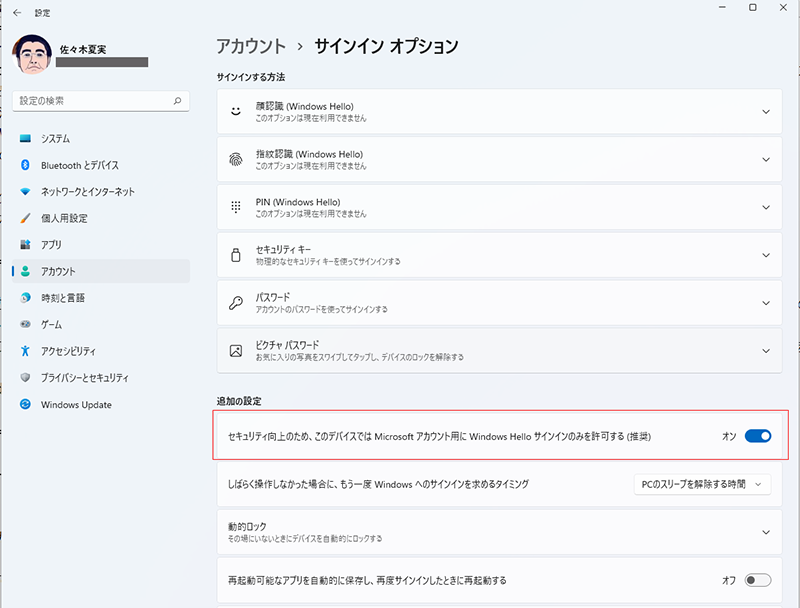The width and height of the screenshot is (800, 608).
Task: Click the 設定の検索 search field
Action: (92, 101)
